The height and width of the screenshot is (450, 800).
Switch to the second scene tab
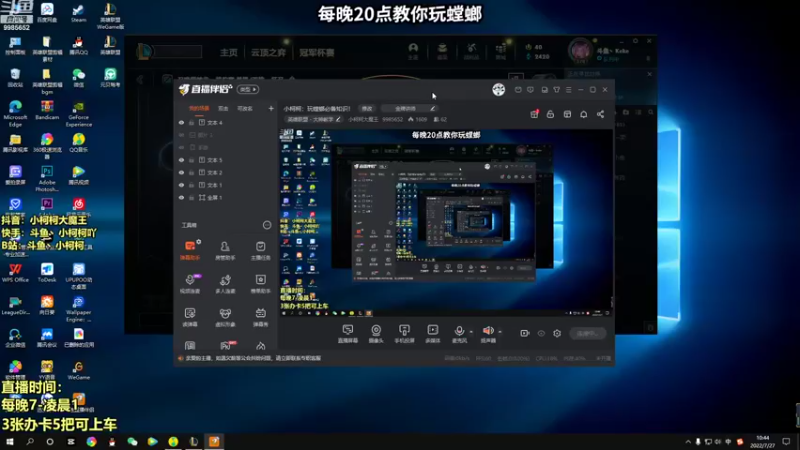[223, 108]
